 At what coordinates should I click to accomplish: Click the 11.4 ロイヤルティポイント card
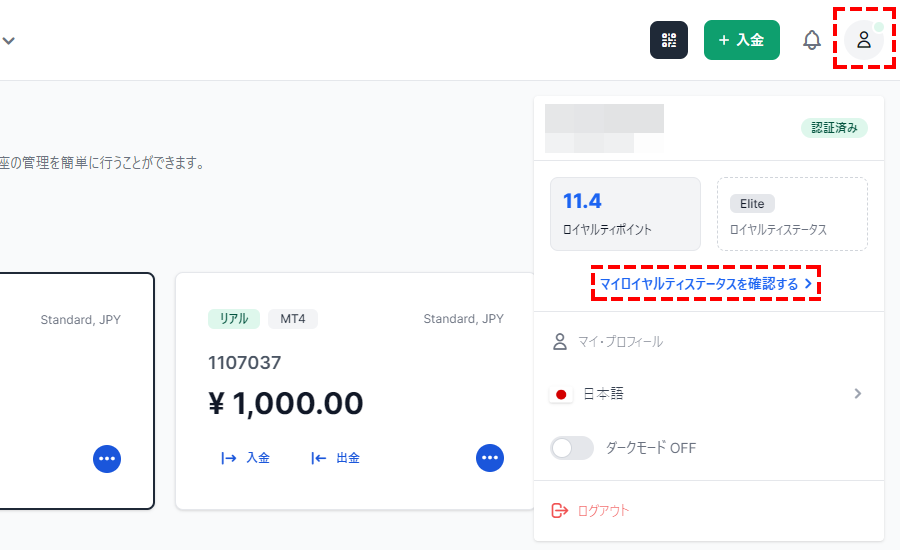(x=625, y=214)
